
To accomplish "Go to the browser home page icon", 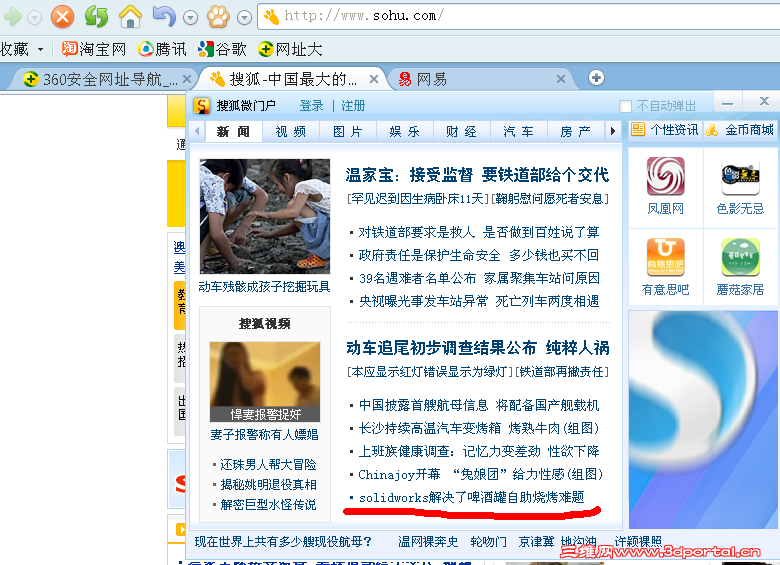I will (130, 16).
